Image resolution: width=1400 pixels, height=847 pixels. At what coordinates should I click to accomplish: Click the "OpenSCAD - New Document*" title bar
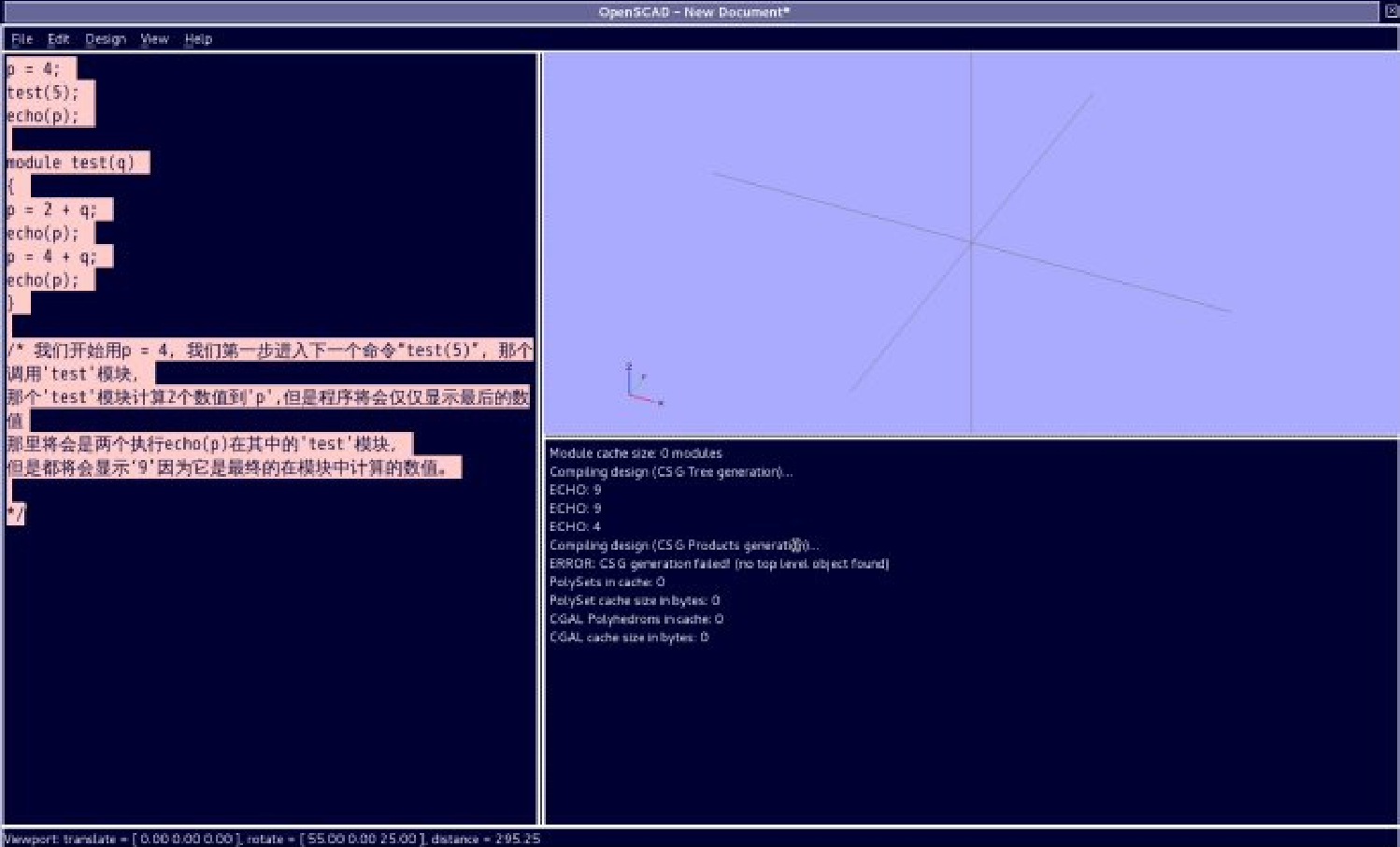(x=693, y=12)
